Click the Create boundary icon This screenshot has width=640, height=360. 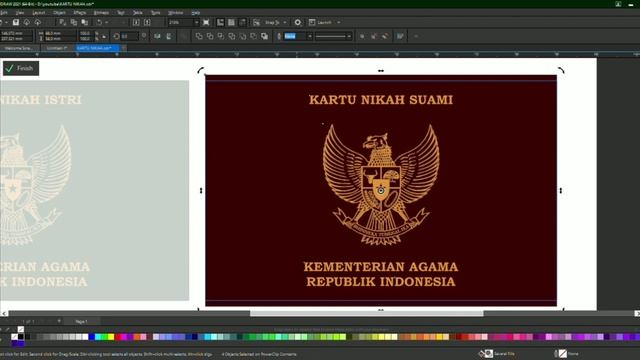coord(264,36)
